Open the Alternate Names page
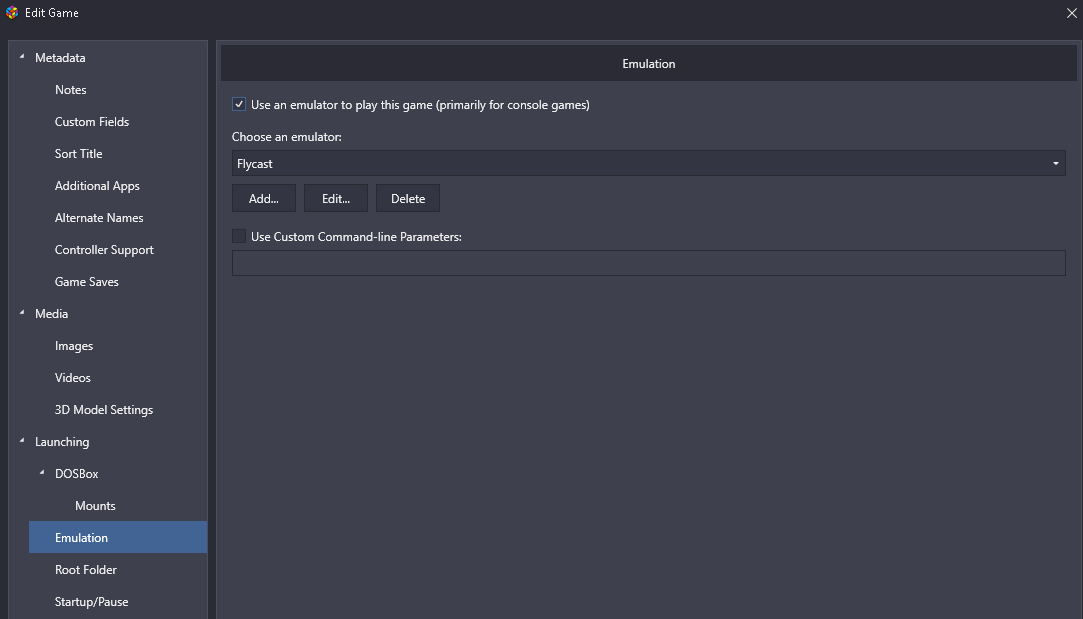The width and height of the screenshot is (1083, 619). tap(99, 218)
